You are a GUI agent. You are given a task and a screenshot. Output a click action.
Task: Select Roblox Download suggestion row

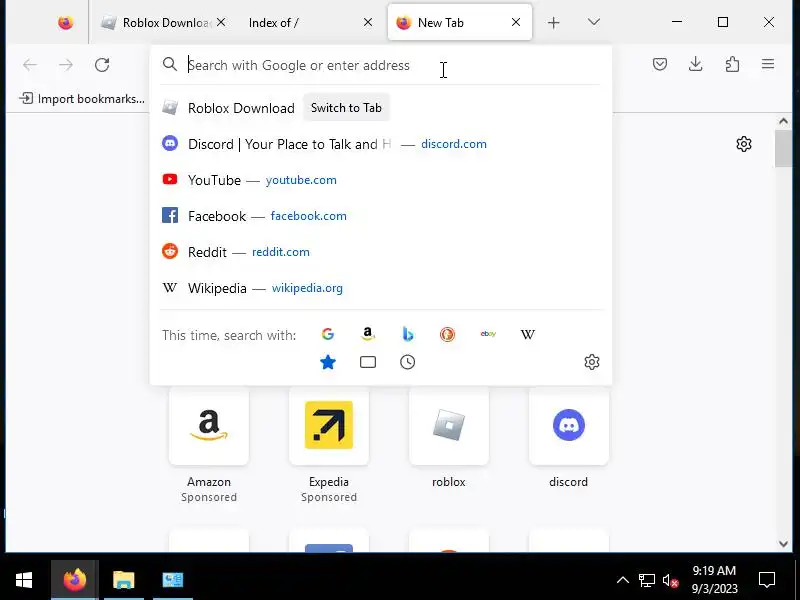[381, 108]
